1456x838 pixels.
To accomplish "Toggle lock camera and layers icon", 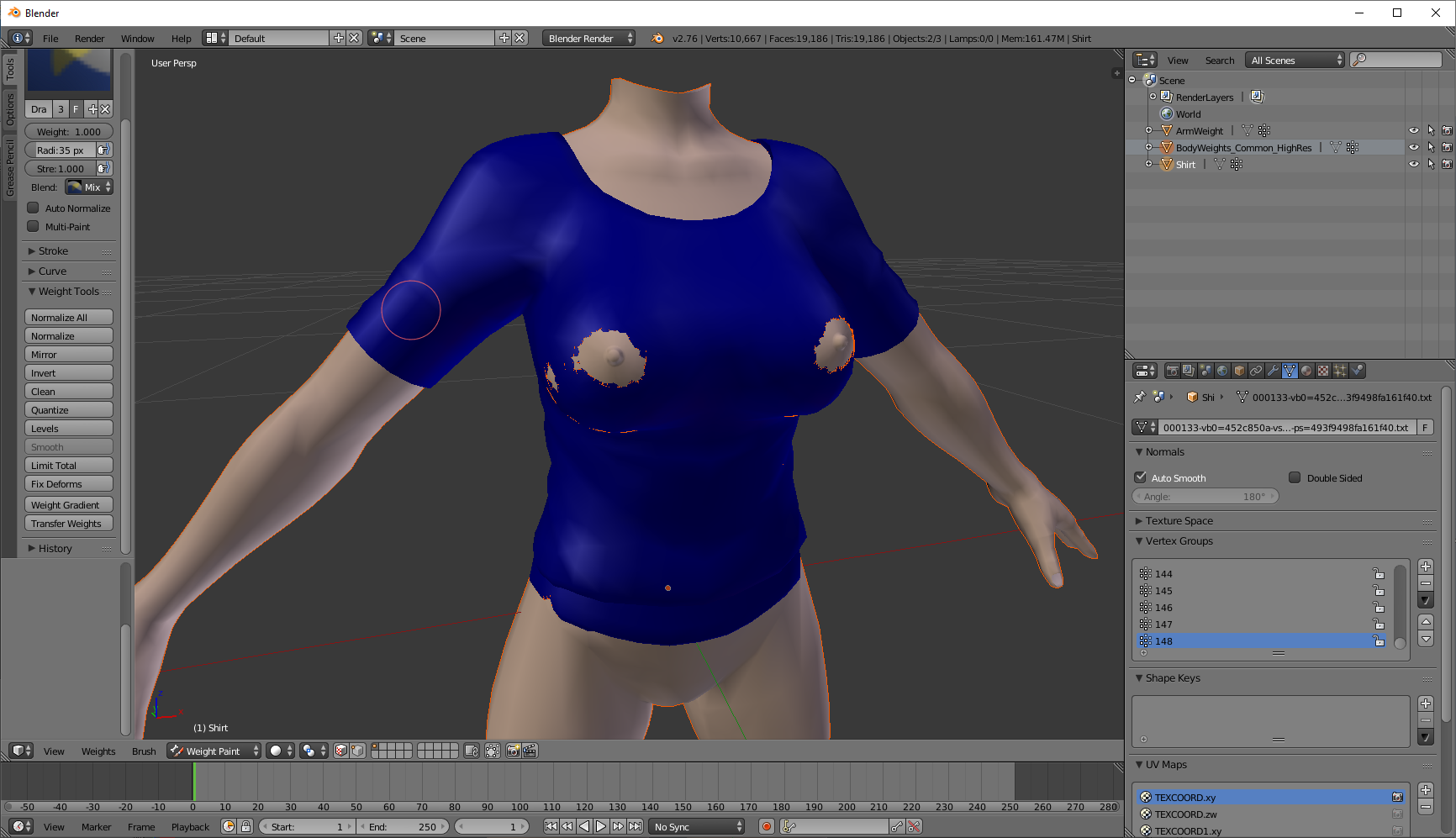I will 472,751.
